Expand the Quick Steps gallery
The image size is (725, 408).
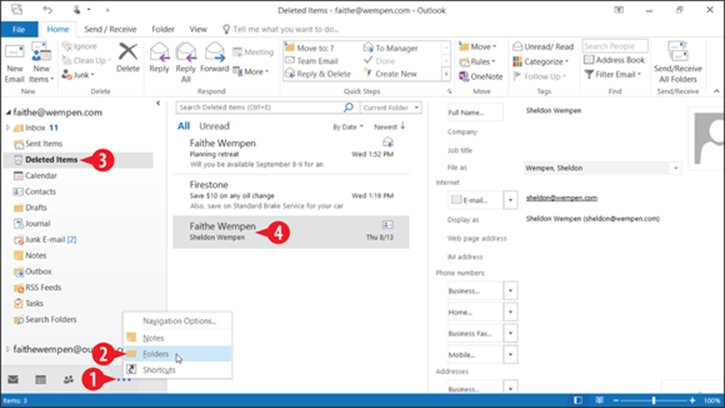(x=446, y=74)
